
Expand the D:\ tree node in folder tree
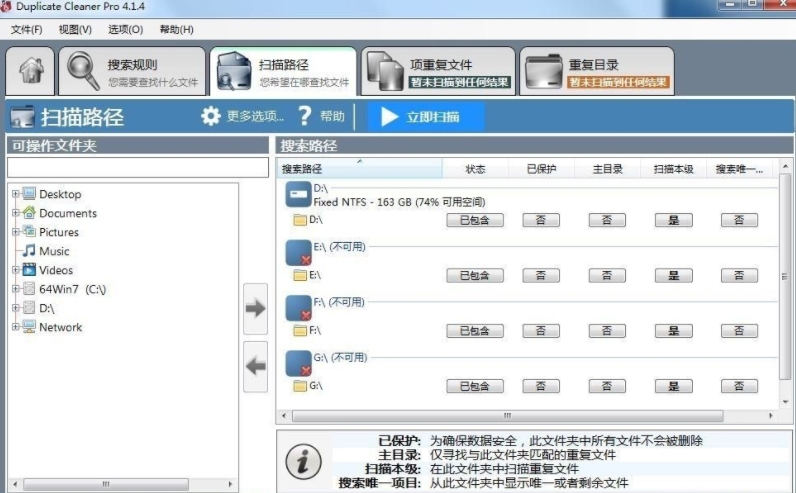[15, 308]
